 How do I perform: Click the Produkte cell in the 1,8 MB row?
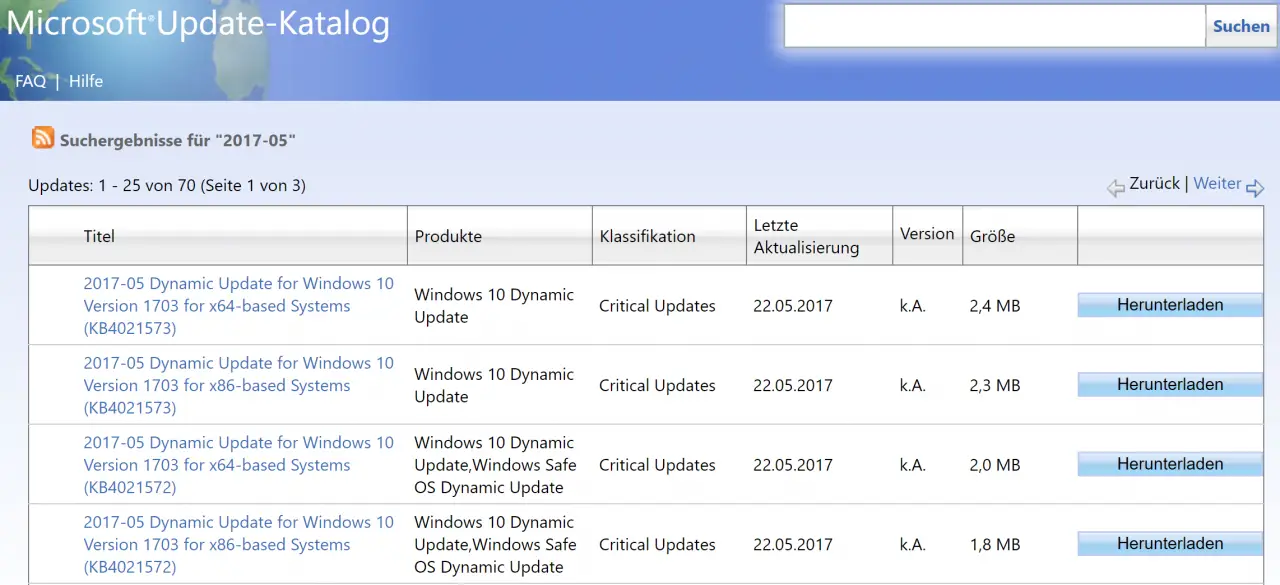pos(495,545)
